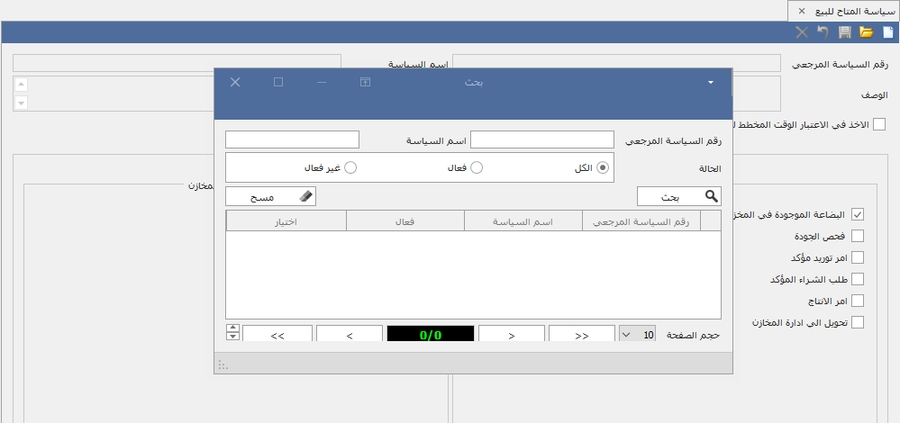Click the pin icon in search dialog title bar
Screen dimensions: 900x423
[366, 82]
